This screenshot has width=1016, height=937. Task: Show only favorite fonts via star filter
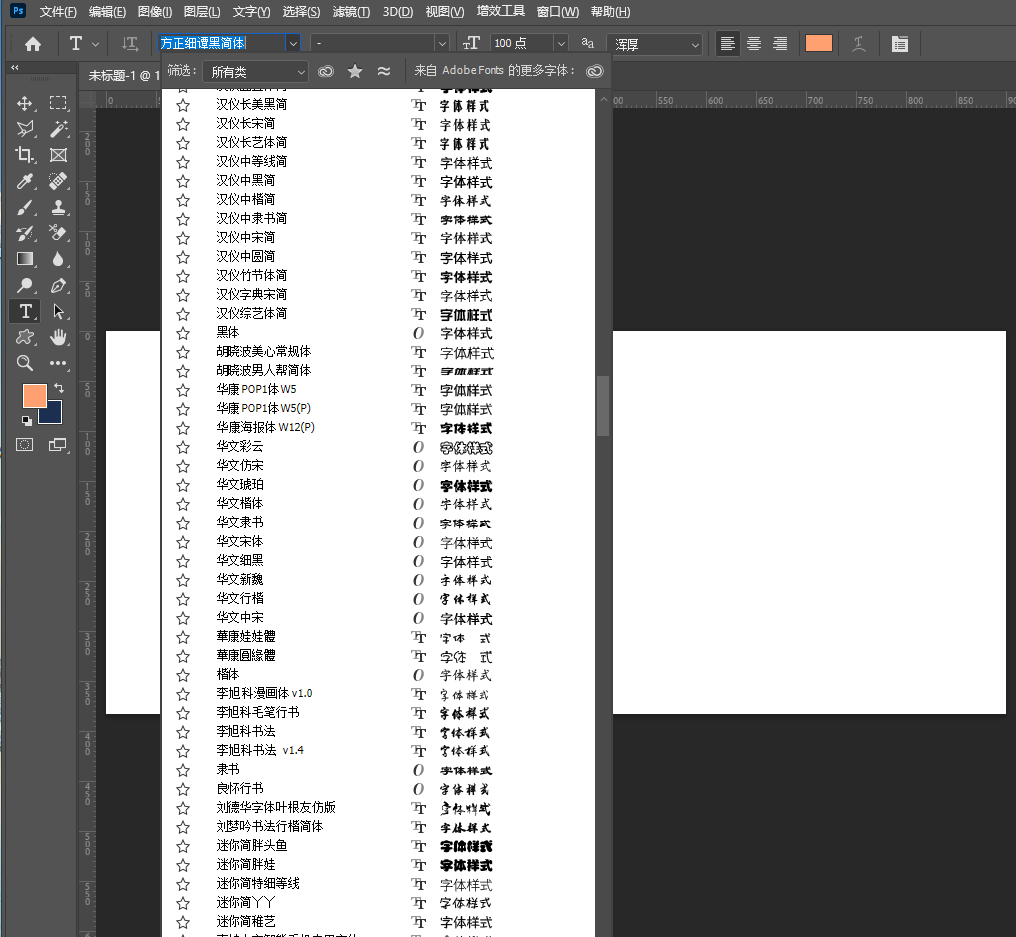[x=354, y=71]
